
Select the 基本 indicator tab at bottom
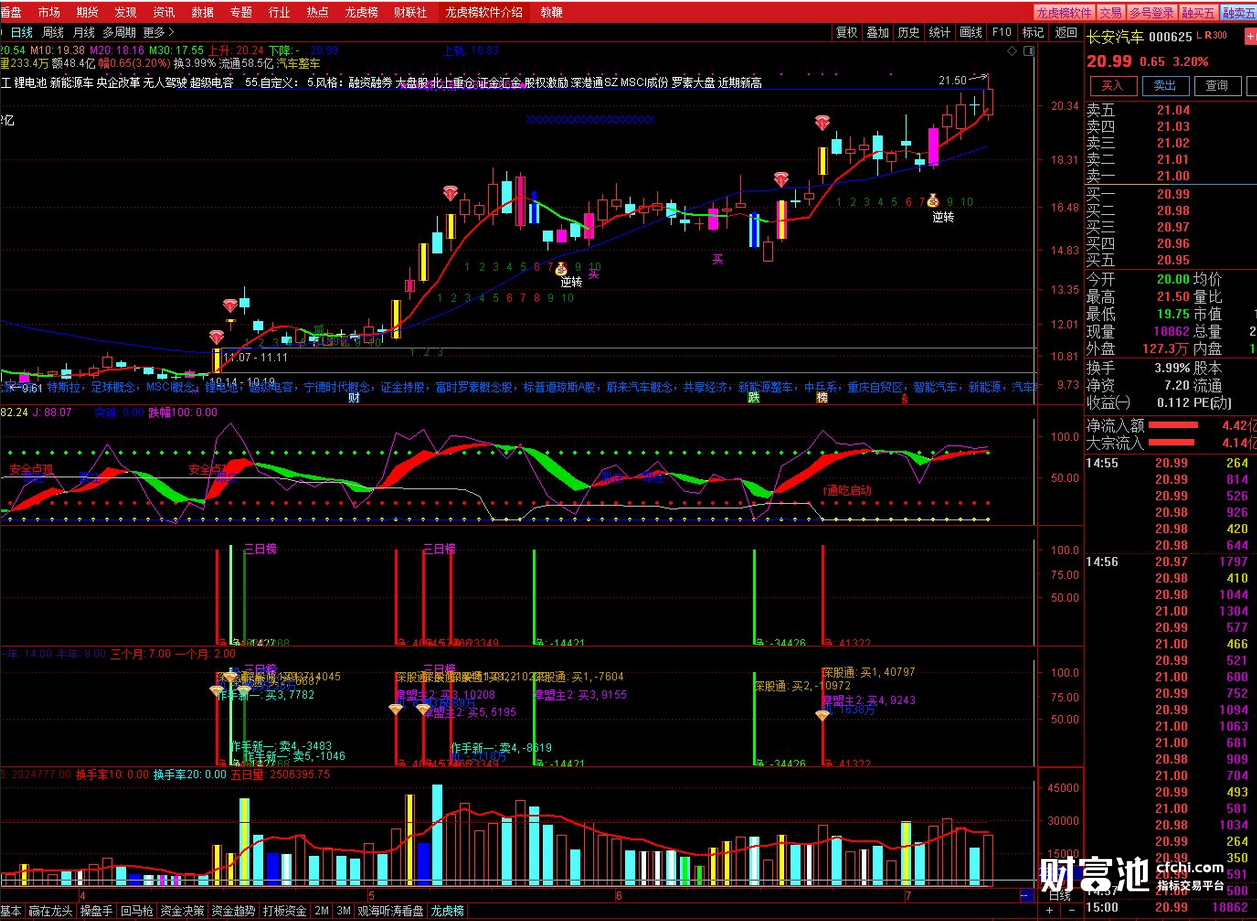point(10,911)
